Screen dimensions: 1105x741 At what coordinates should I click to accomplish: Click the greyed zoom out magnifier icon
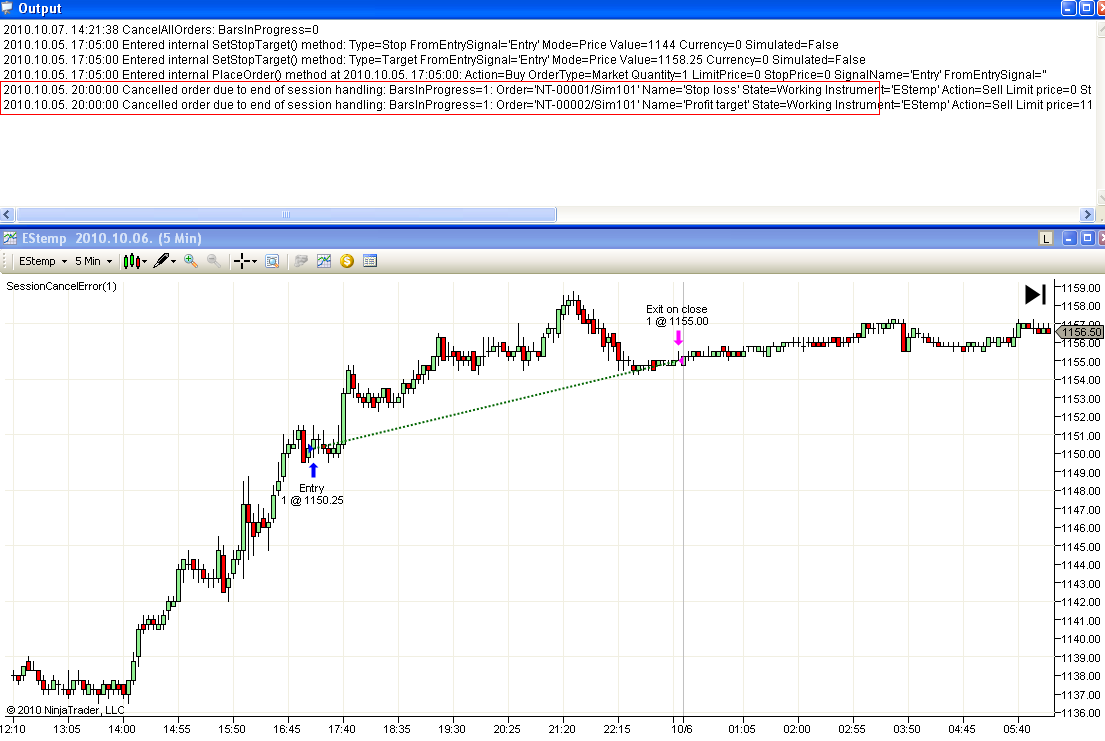coord(214,262)
